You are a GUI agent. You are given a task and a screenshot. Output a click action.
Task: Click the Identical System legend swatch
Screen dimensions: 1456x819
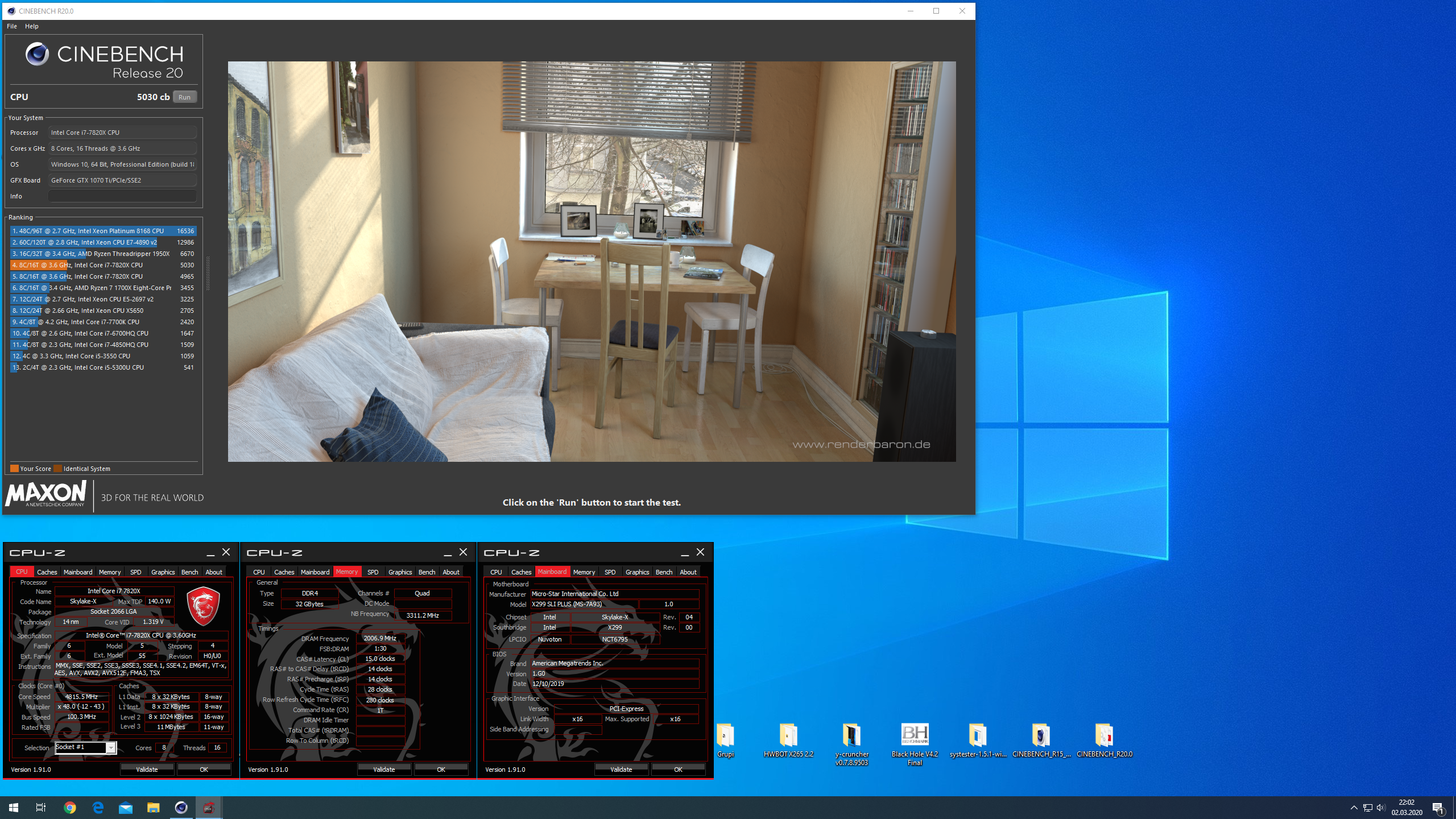click(x=57, y=469)
